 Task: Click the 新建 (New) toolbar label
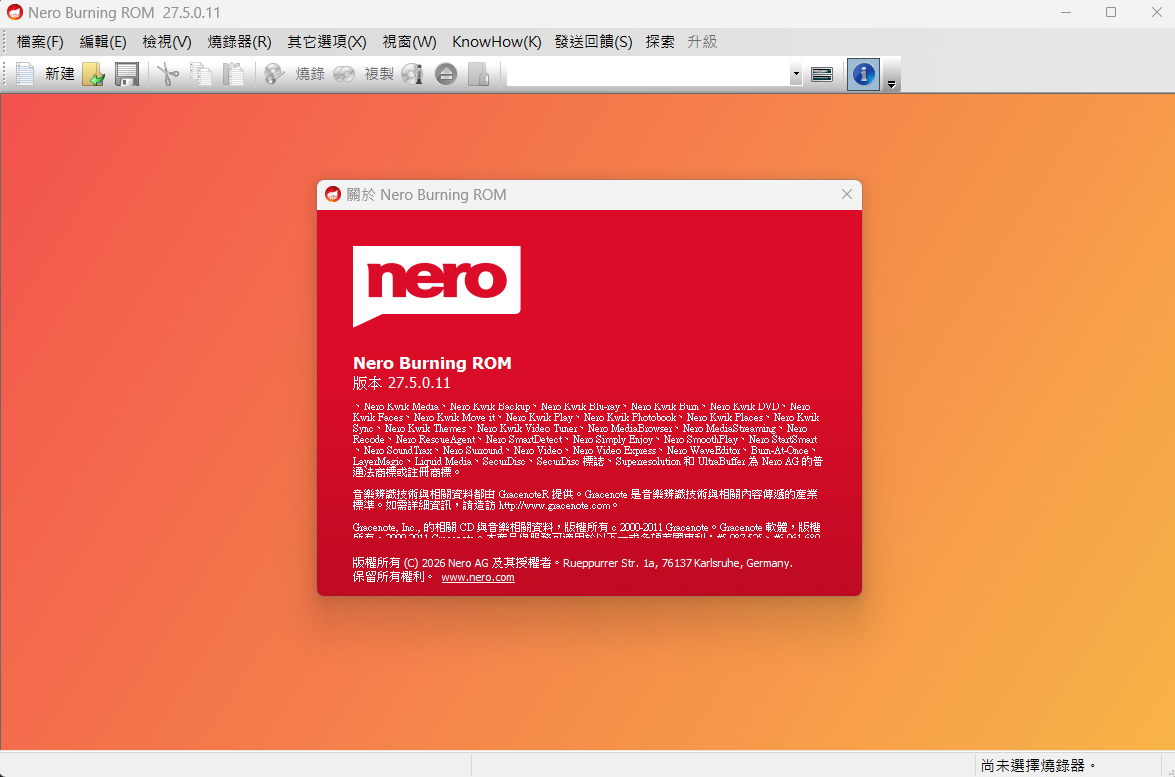coord(60,73)
